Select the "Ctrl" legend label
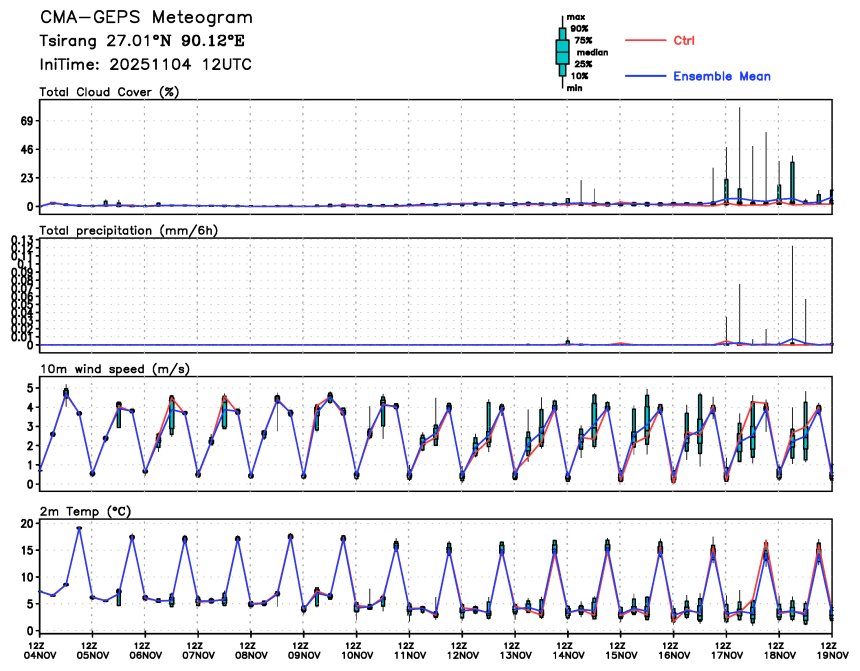Image resolution: width=860 pixels, height=671 pixels. [684, 40]
